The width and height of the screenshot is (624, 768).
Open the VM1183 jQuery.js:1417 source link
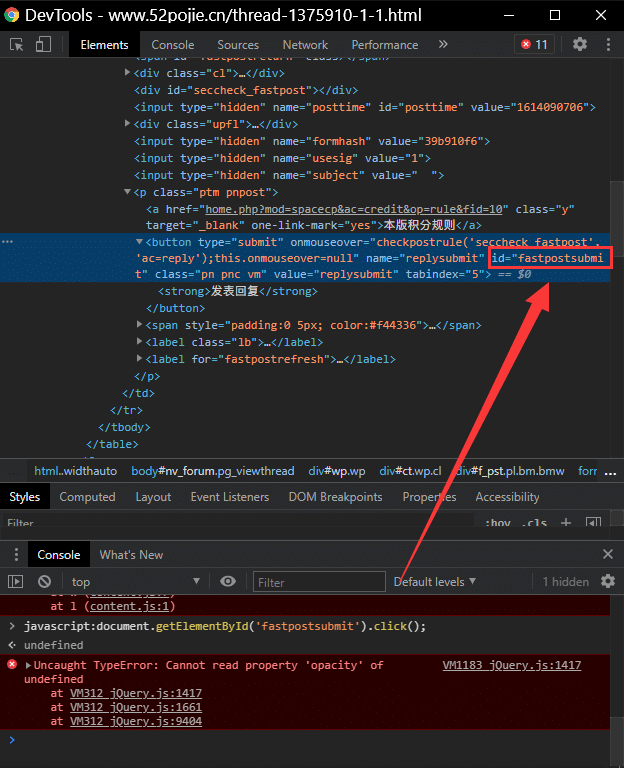tap(511, 665)
